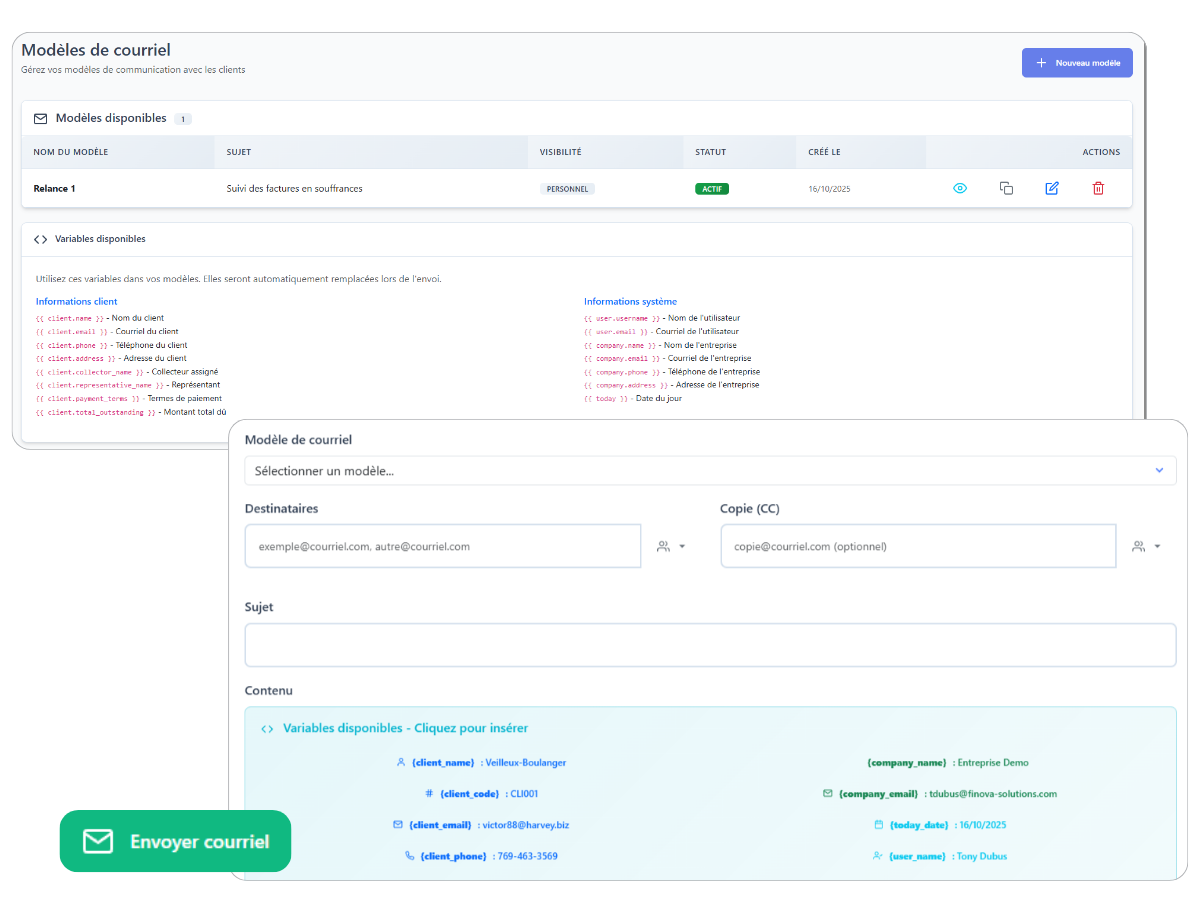Toggle the ACTIF status badge
This screenshot has width=1200, height=900.
711,188
